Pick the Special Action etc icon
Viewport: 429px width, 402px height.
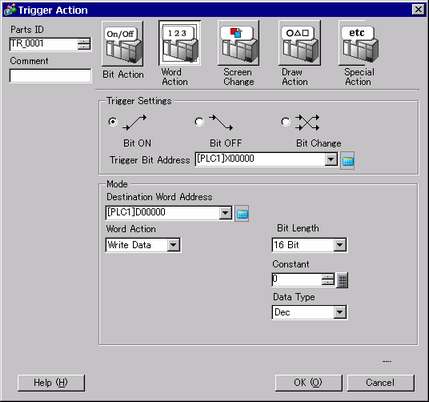point(359,43)
